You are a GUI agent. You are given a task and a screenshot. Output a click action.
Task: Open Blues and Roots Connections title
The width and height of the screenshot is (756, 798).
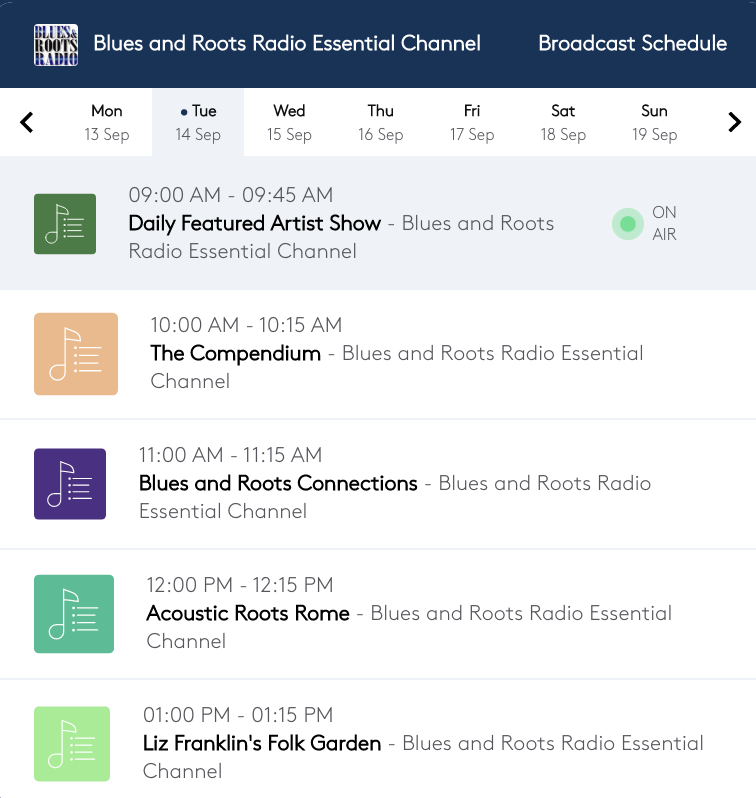(278, 483)
